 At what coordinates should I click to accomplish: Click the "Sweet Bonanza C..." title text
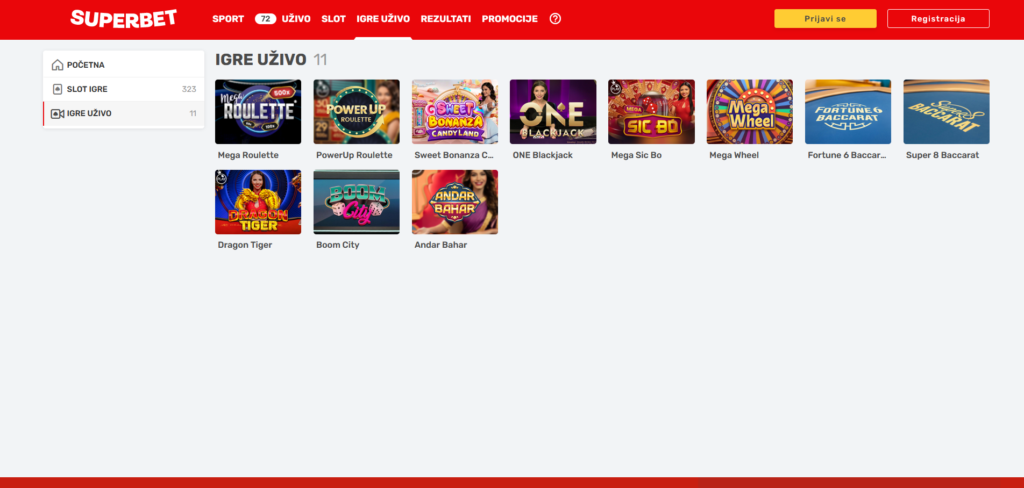(x=454, y=155)
